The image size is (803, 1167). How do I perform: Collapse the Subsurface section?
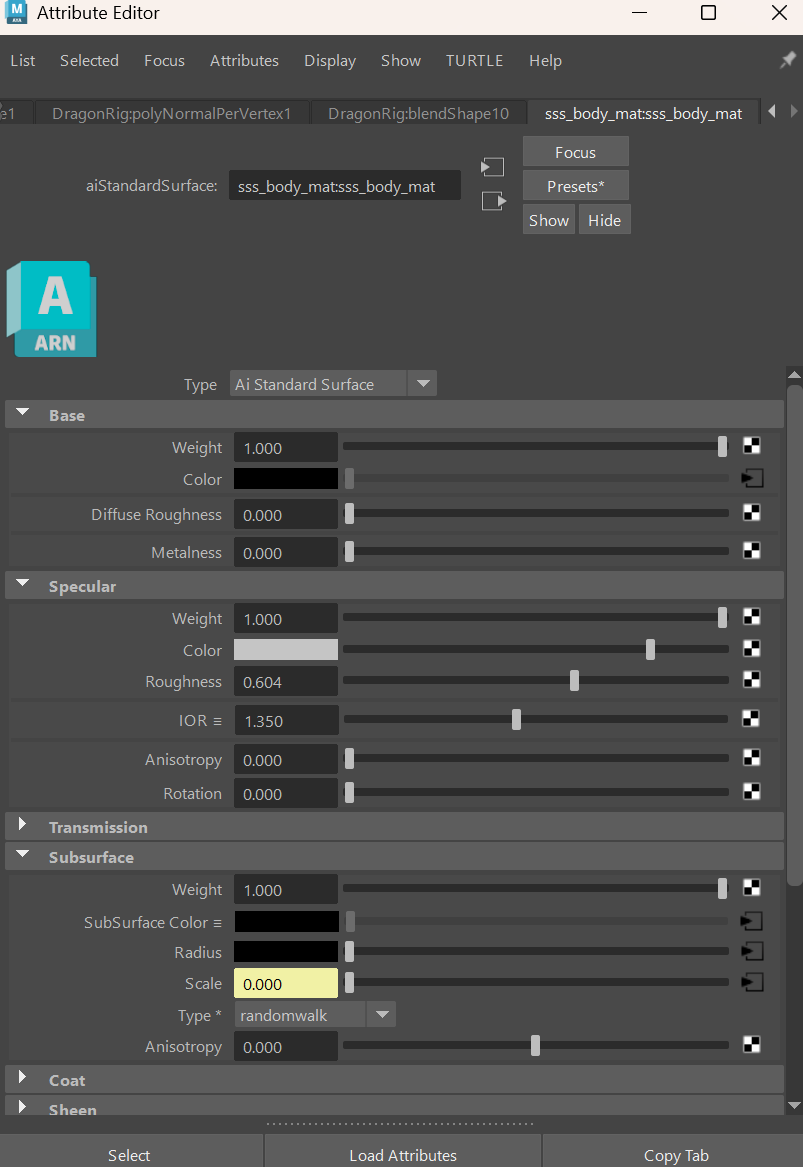(x=22, y=855)
